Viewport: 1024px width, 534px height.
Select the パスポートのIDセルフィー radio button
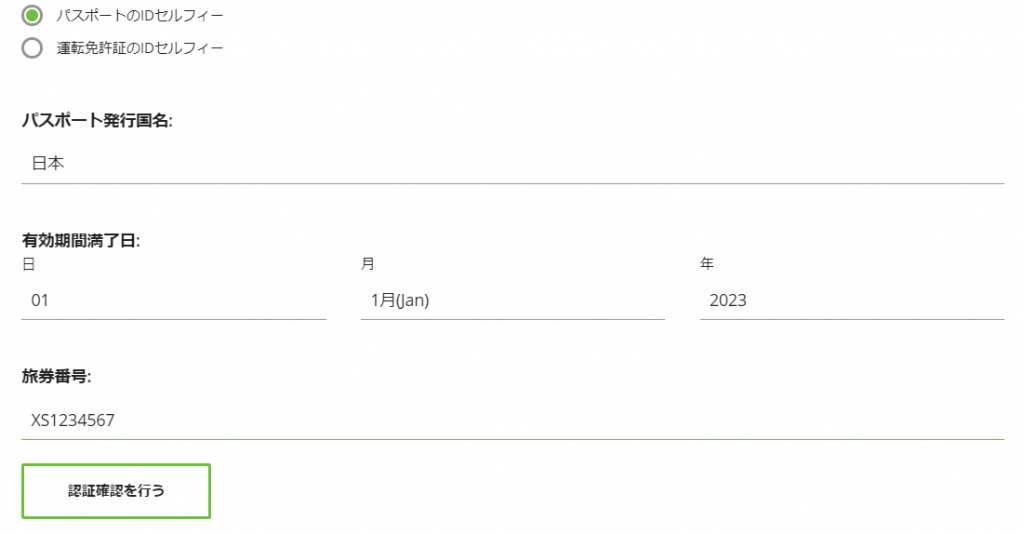tap(33, 16)
